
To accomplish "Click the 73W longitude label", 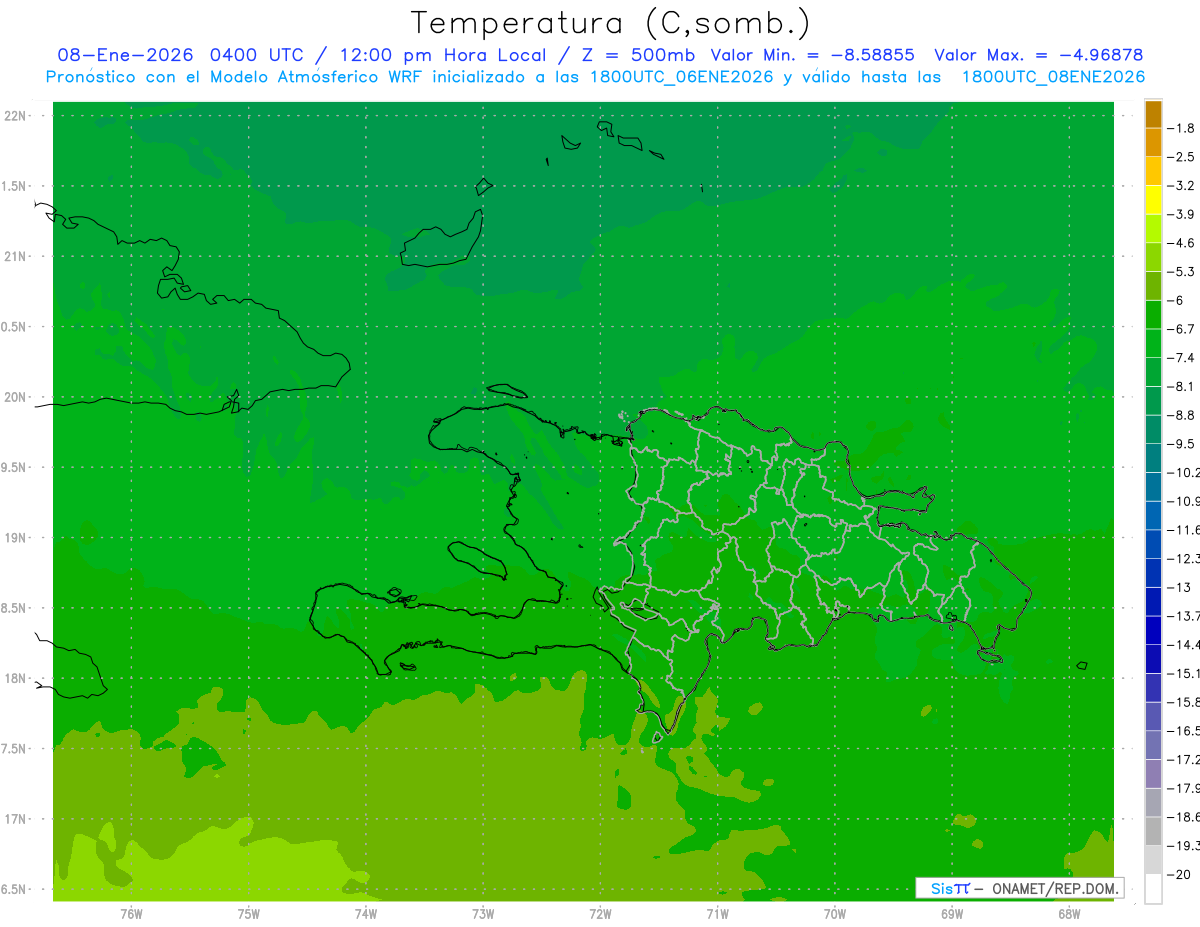I will 483,913.
